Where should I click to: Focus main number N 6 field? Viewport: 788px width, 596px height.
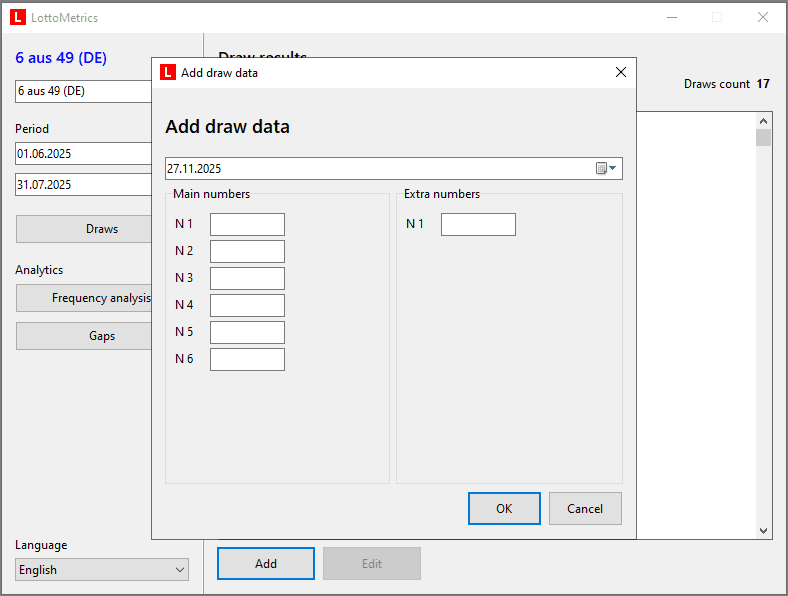point(247,359)
